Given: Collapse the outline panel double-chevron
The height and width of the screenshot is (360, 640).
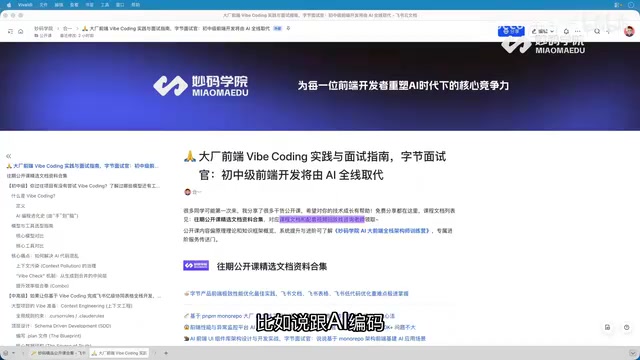Looking at the screenshot, I should (x=9, y=156).
